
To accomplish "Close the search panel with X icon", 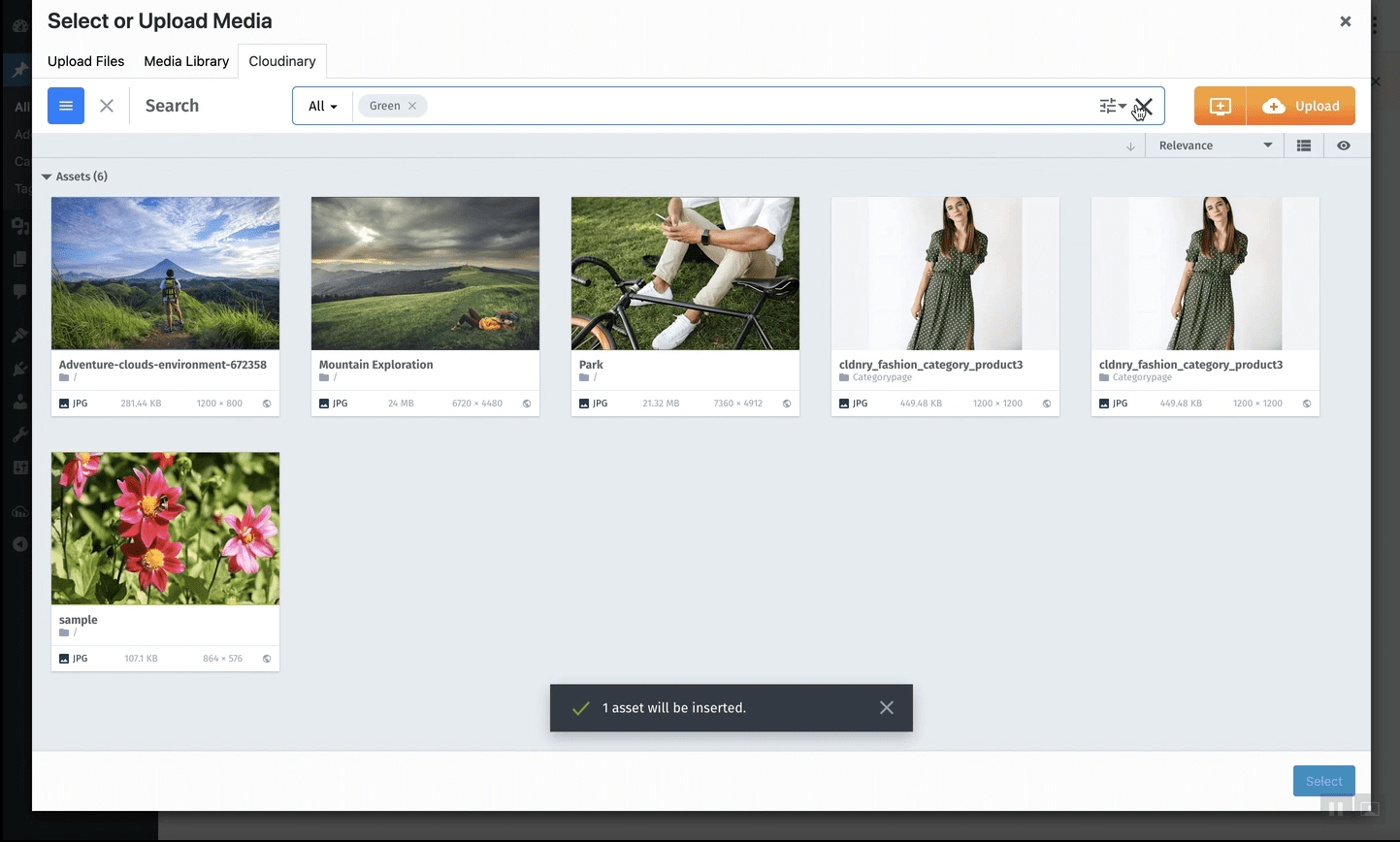I will pos(107,106).
